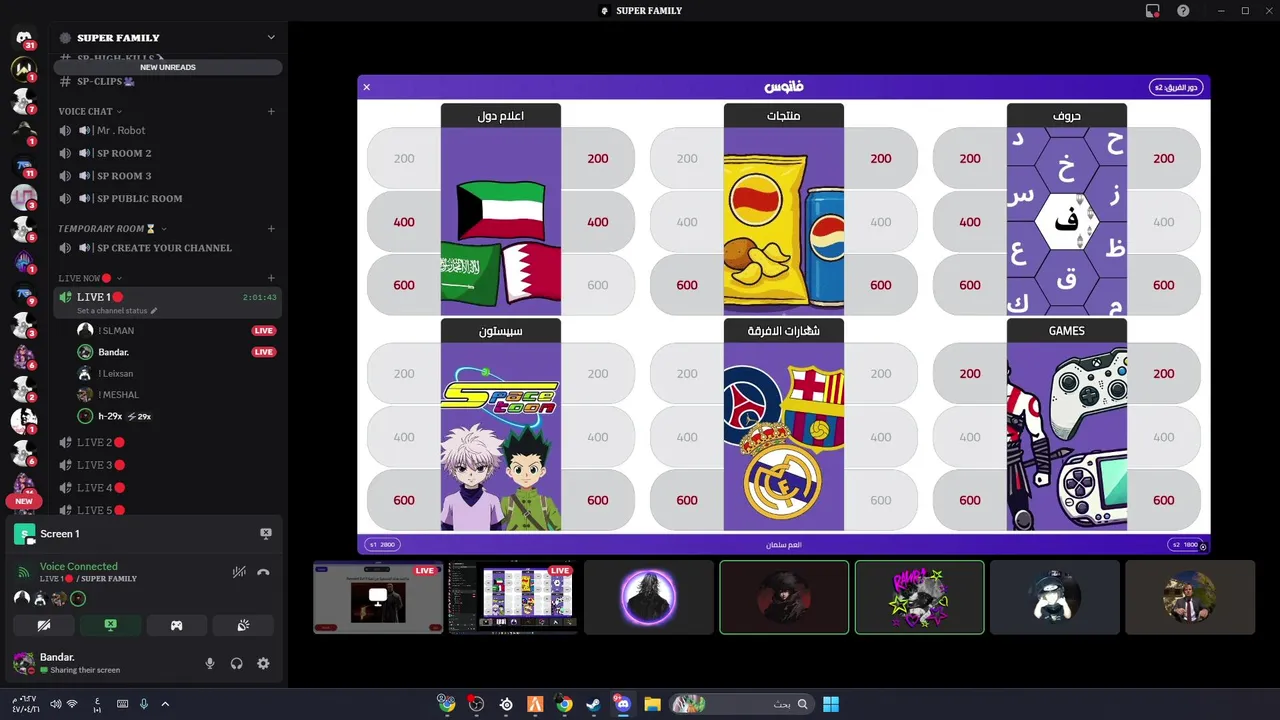This screenshot has height=720, width=1280.
Task: Open File Explorer from the taskbar
Action: click(653, 704)
